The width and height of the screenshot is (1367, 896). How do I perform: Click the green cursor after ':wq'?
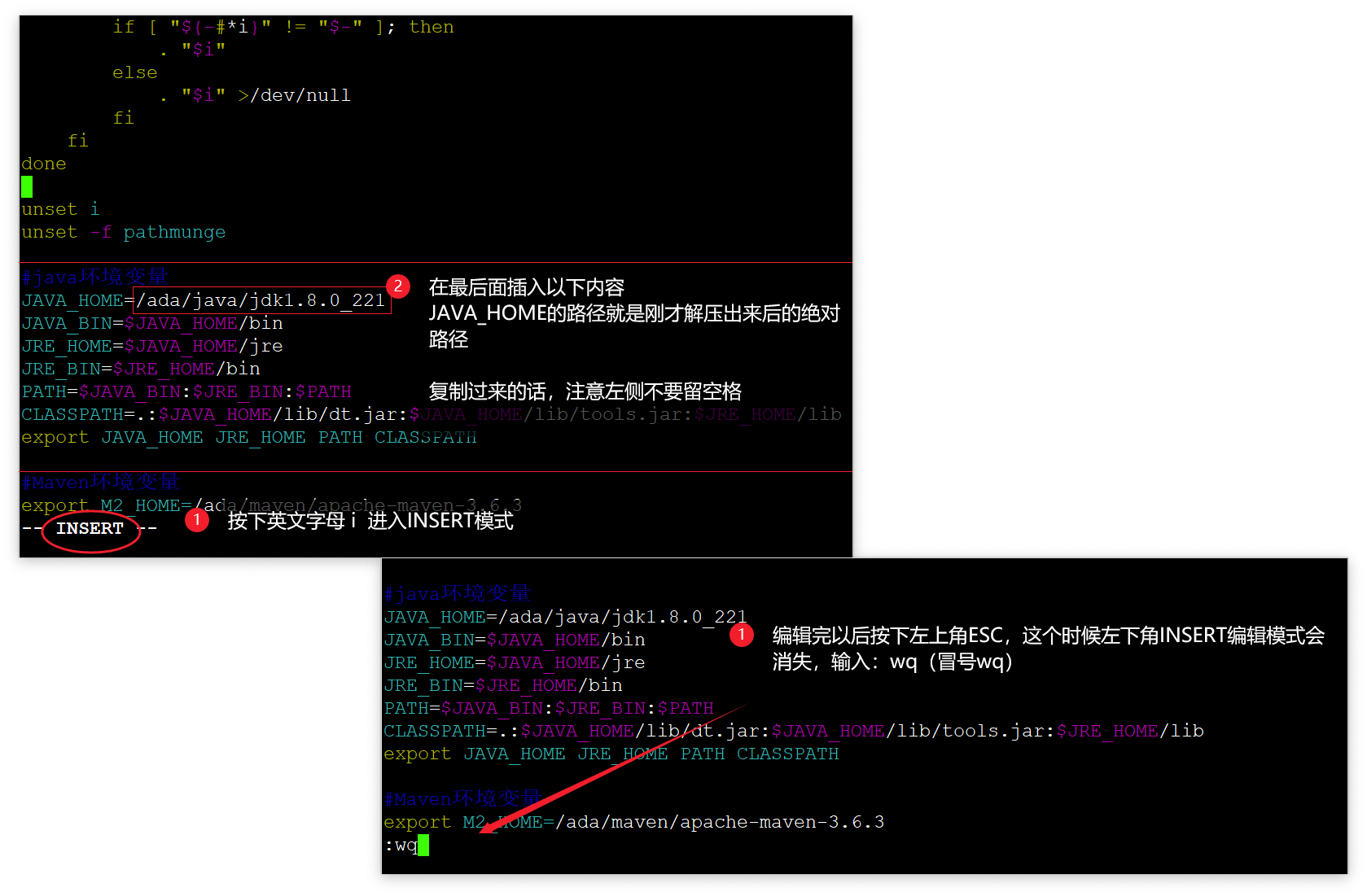[423, 846]
